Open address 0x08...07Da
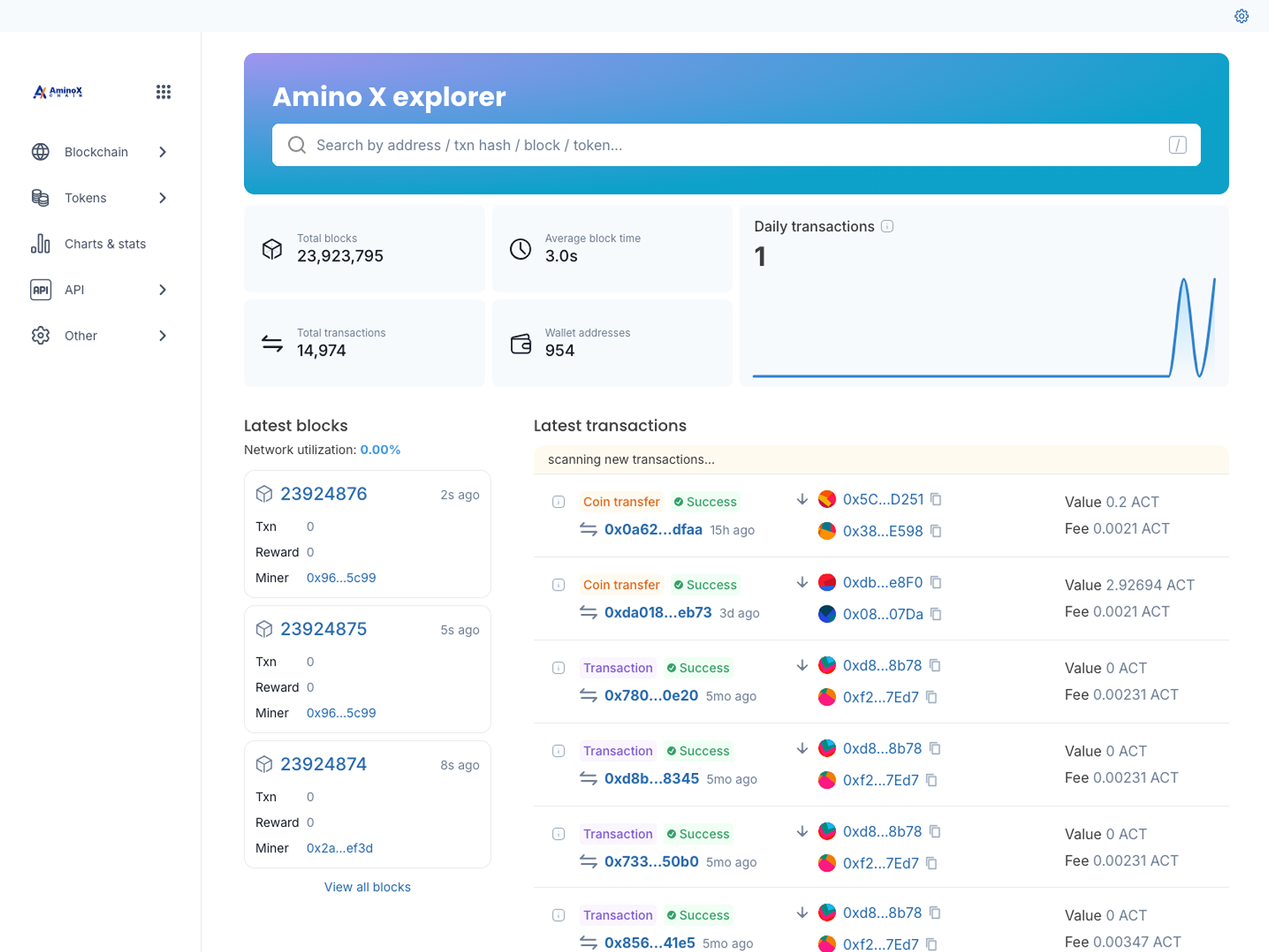1269x952 pixels. click(x=883, y=614)
